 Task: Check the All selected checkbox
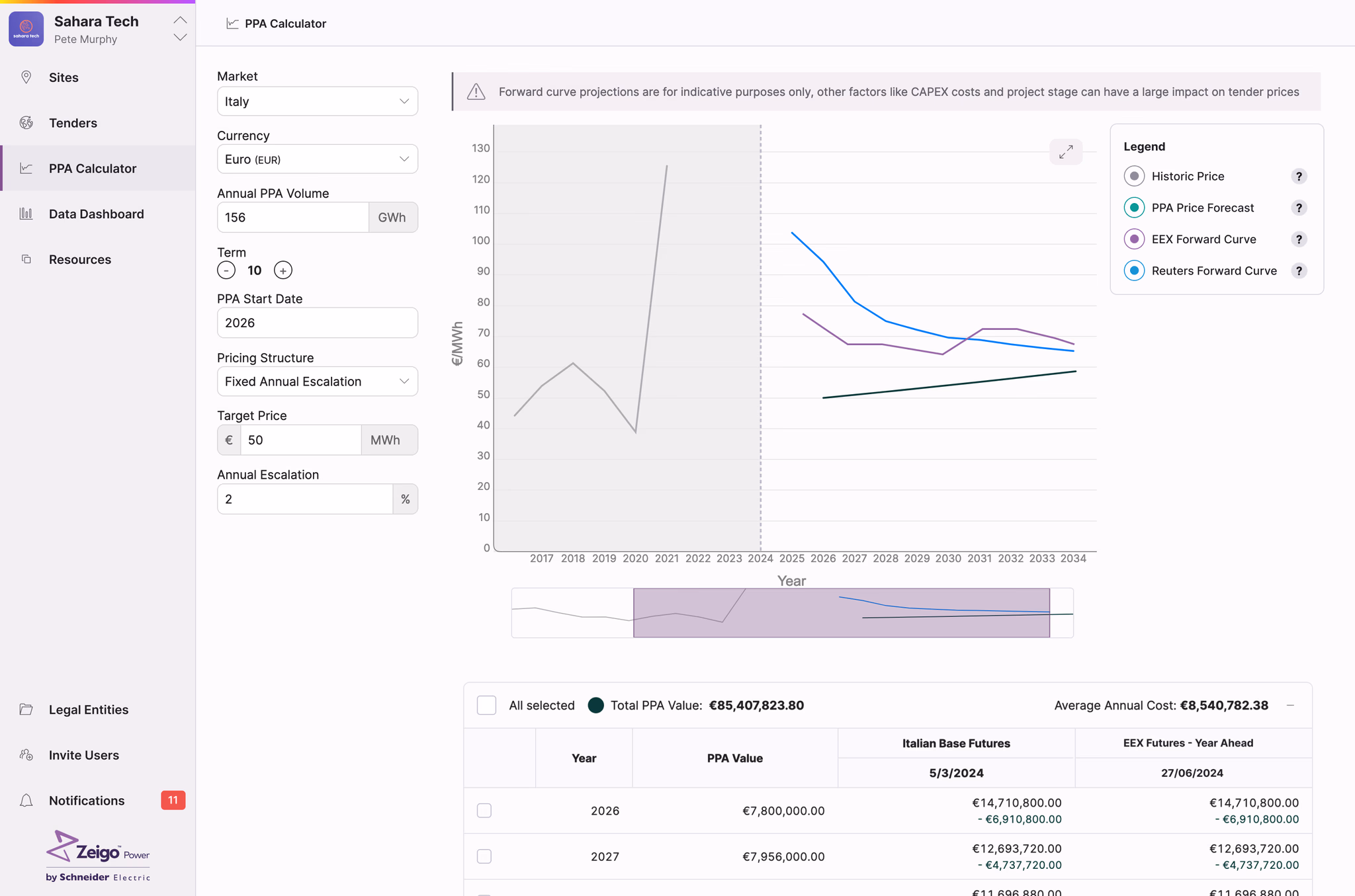(x=486, y=706)
